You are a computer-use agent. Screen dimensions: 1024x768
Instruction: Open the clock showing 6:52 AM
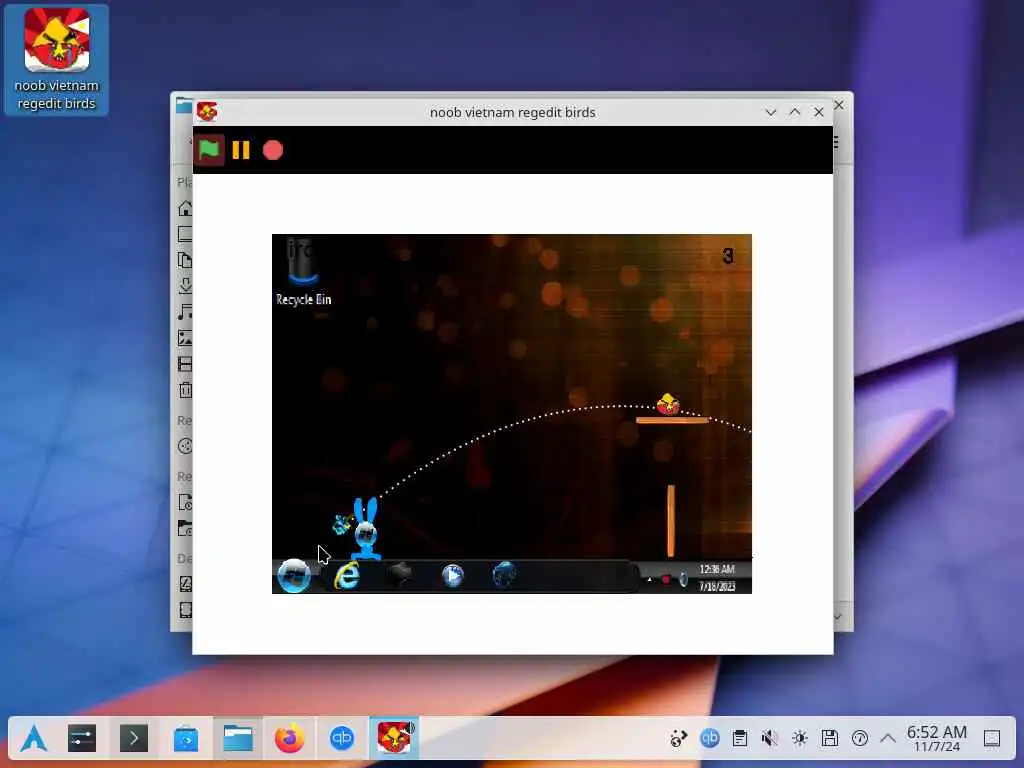pos(936,739)
